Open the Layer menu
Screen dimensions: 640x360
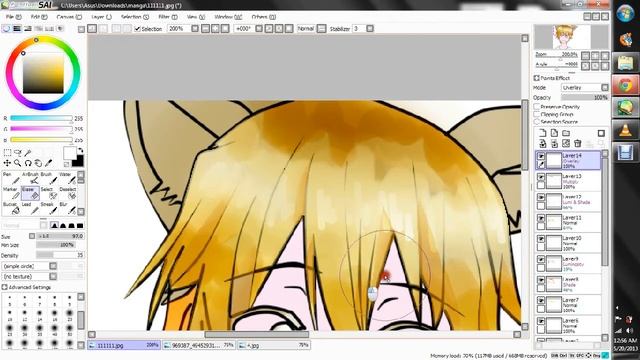coord(101,17)
